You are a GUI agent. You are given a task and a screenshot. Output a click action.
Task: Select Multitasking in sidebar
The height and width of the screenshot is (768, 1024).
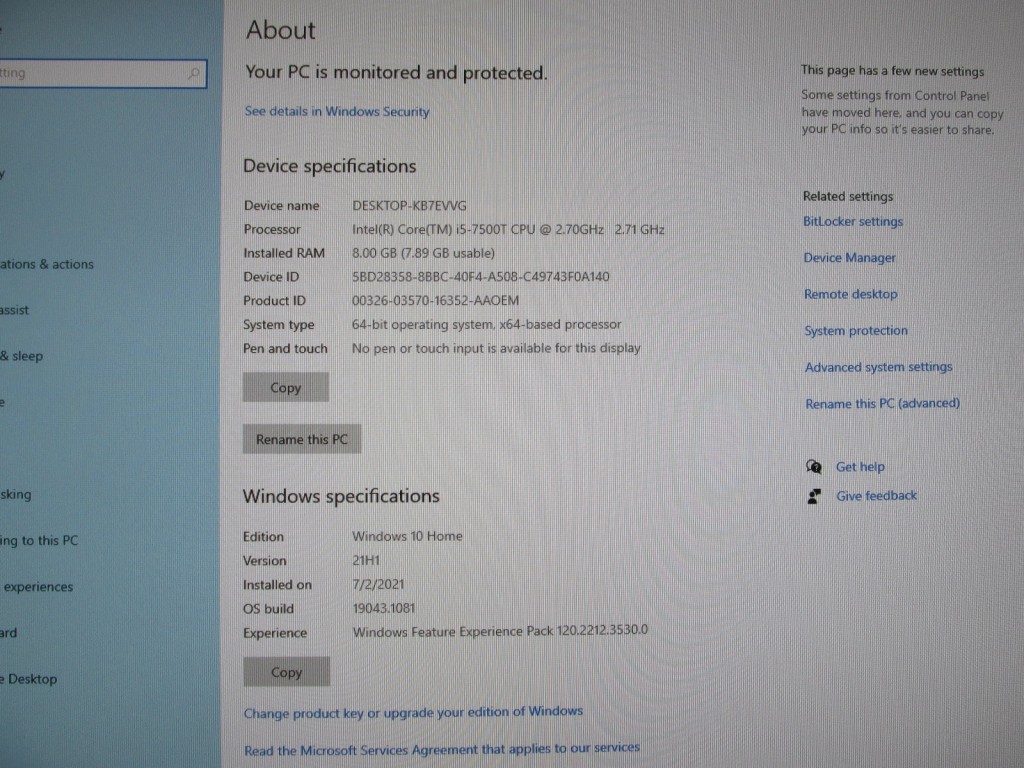coord(16,494)
